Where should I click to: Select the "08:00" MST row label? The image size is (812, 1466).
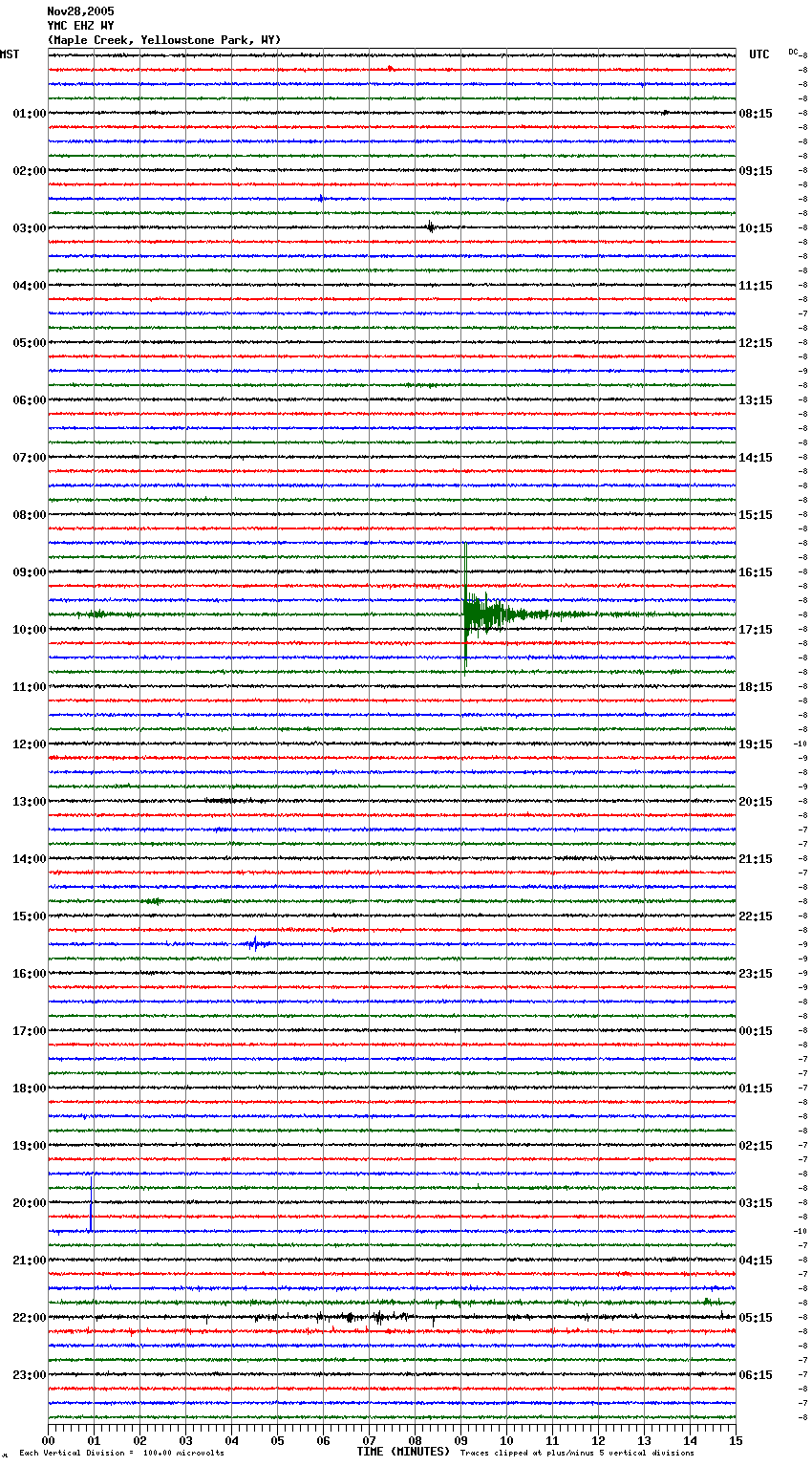pyautogui.click(x=30, y=515)
